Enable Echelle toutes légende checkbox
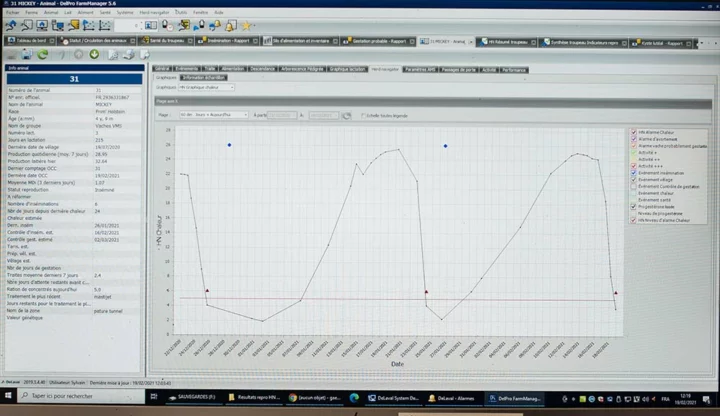The width and height of the screenshot is (720, 416). [363, 115]
